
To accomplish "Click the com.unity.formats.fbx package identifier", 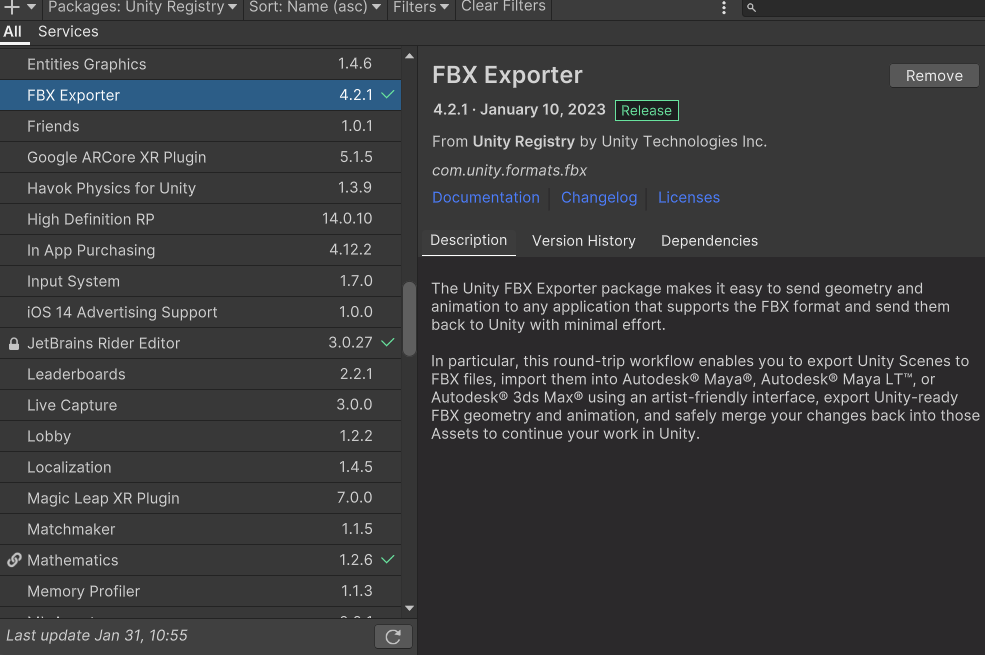I will (x=509, y=171).
